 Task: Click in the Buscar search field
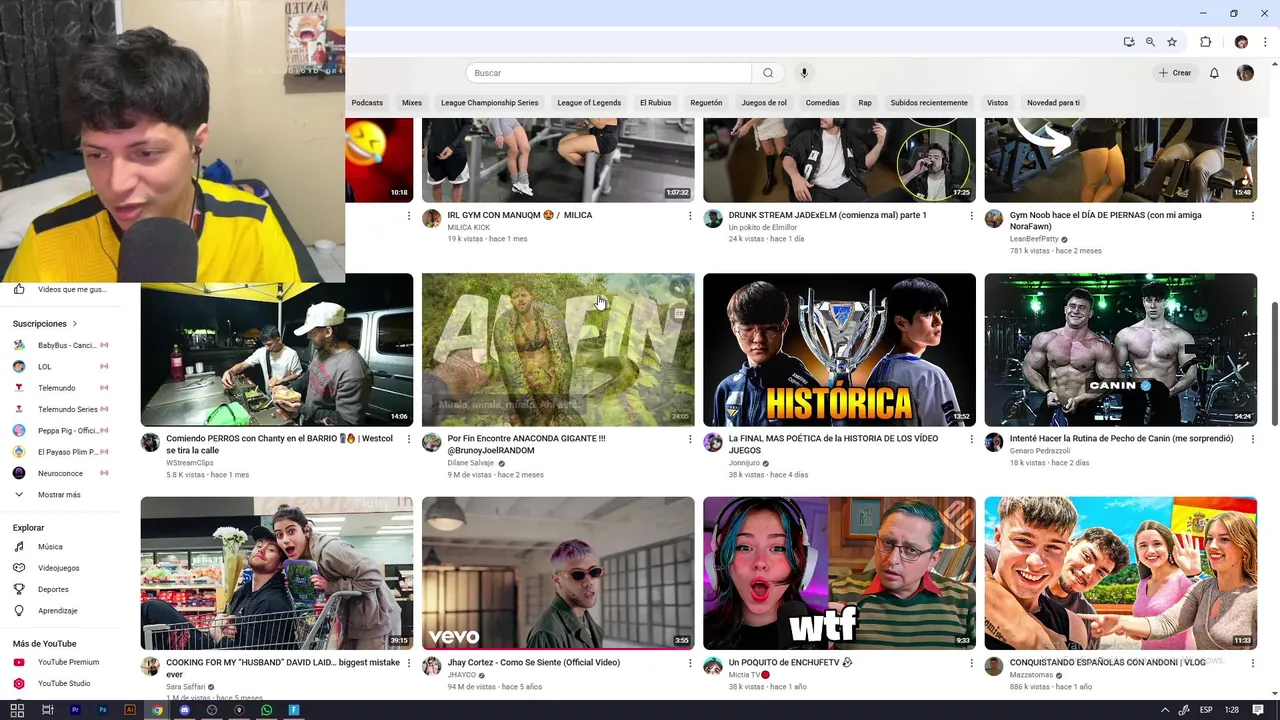click(x=608, y=73)
